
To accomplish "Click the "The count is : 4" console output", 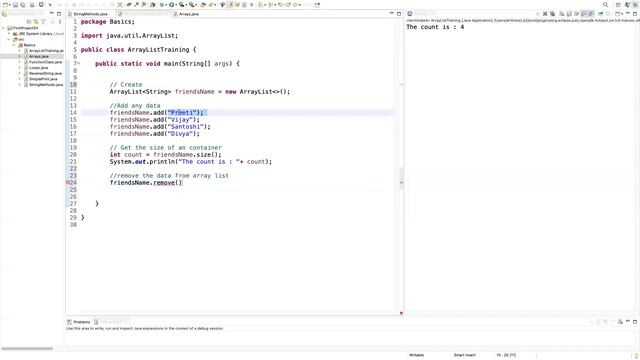I will click(435, 27).
